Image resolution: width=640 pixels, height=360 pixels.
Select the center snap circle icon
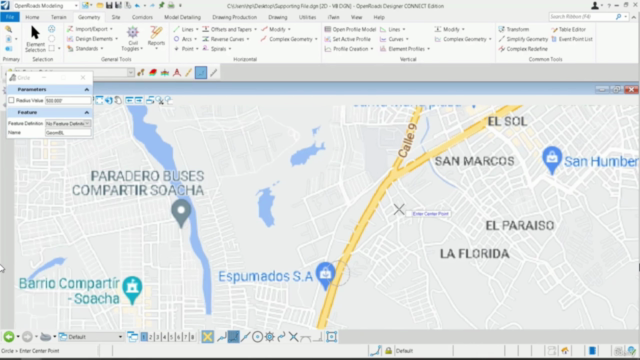257,337
